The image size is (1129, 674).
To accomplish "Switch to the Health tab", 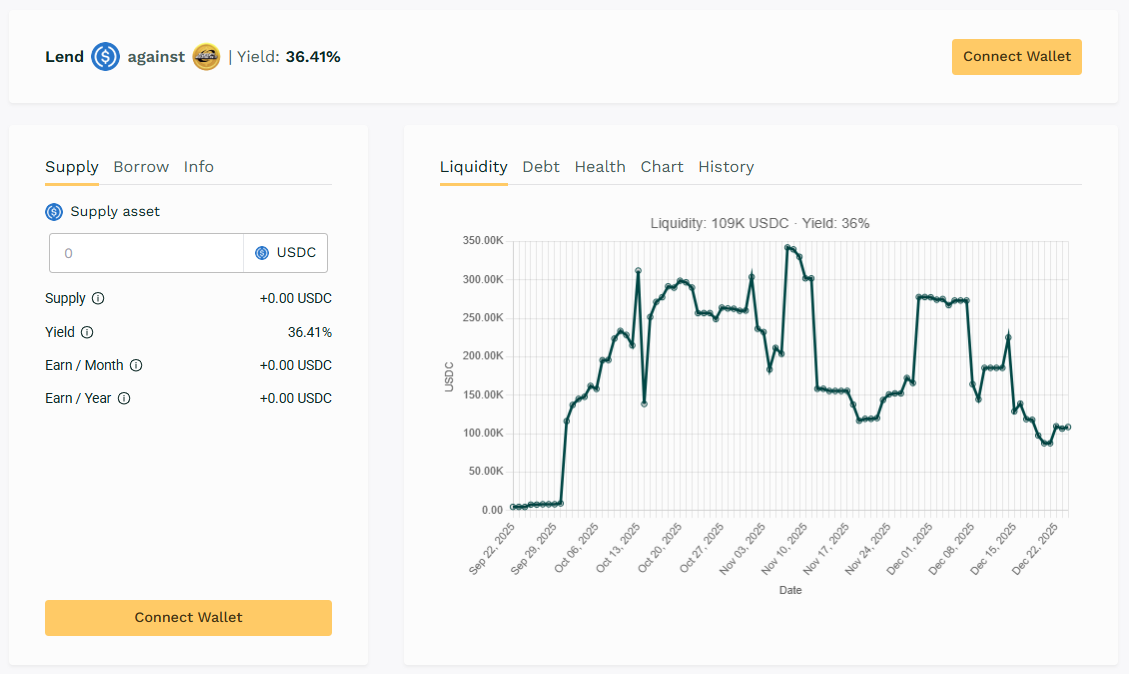I will click(600, 167).
